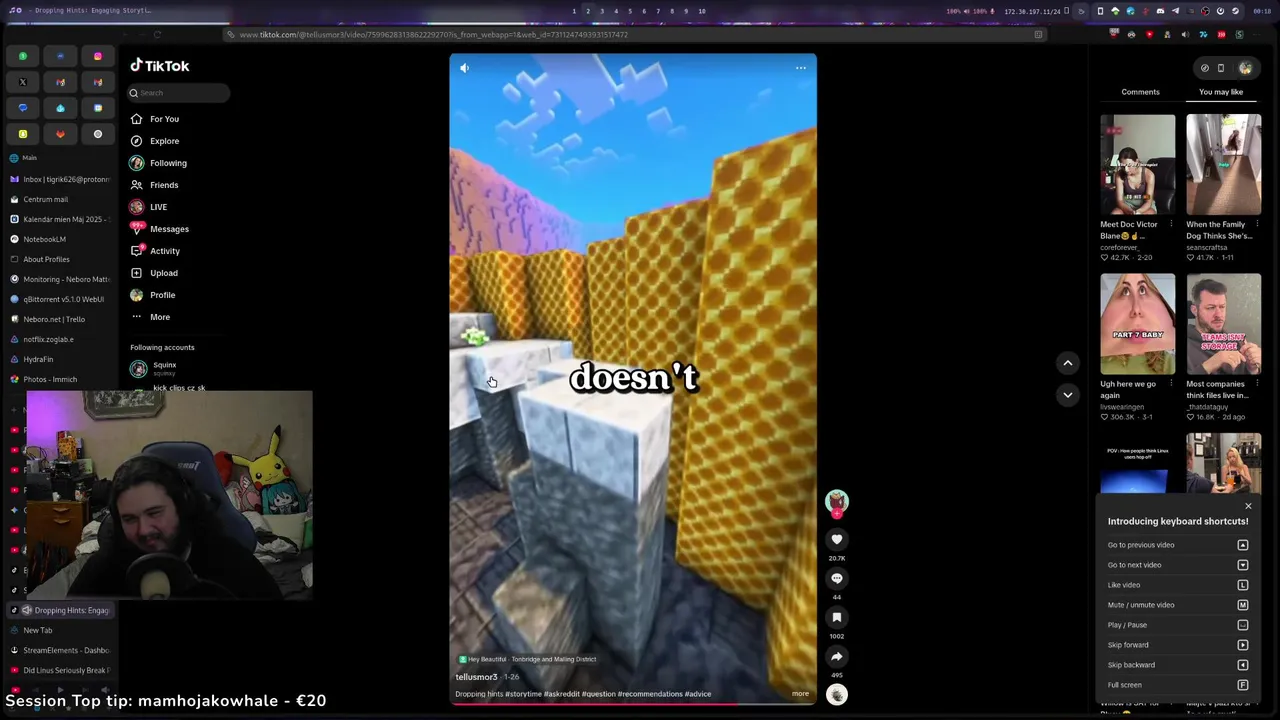This screenshot has width=1280, height=720.
Task: Open the Friends page
Action: [x=155, y=185]
